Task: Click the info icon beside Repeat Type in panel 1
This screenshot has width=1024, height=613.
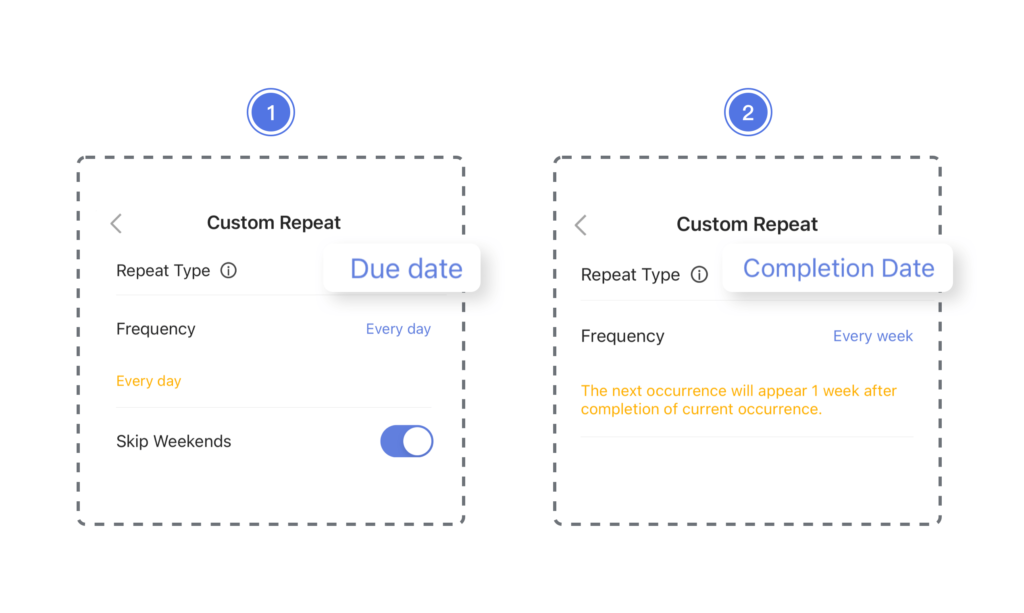Action: coord(228,271)
